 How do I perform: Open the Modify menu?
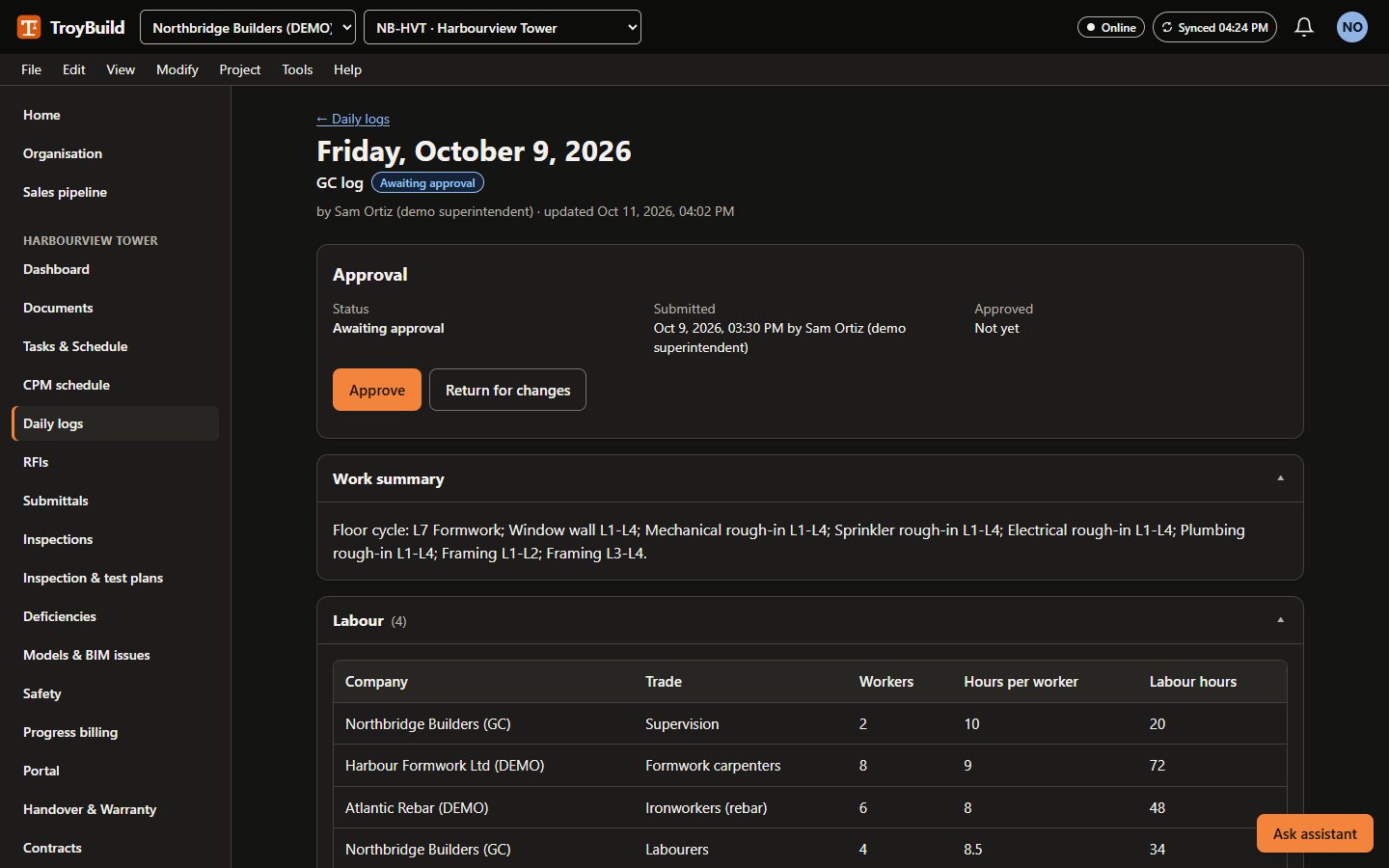point(177,69)
